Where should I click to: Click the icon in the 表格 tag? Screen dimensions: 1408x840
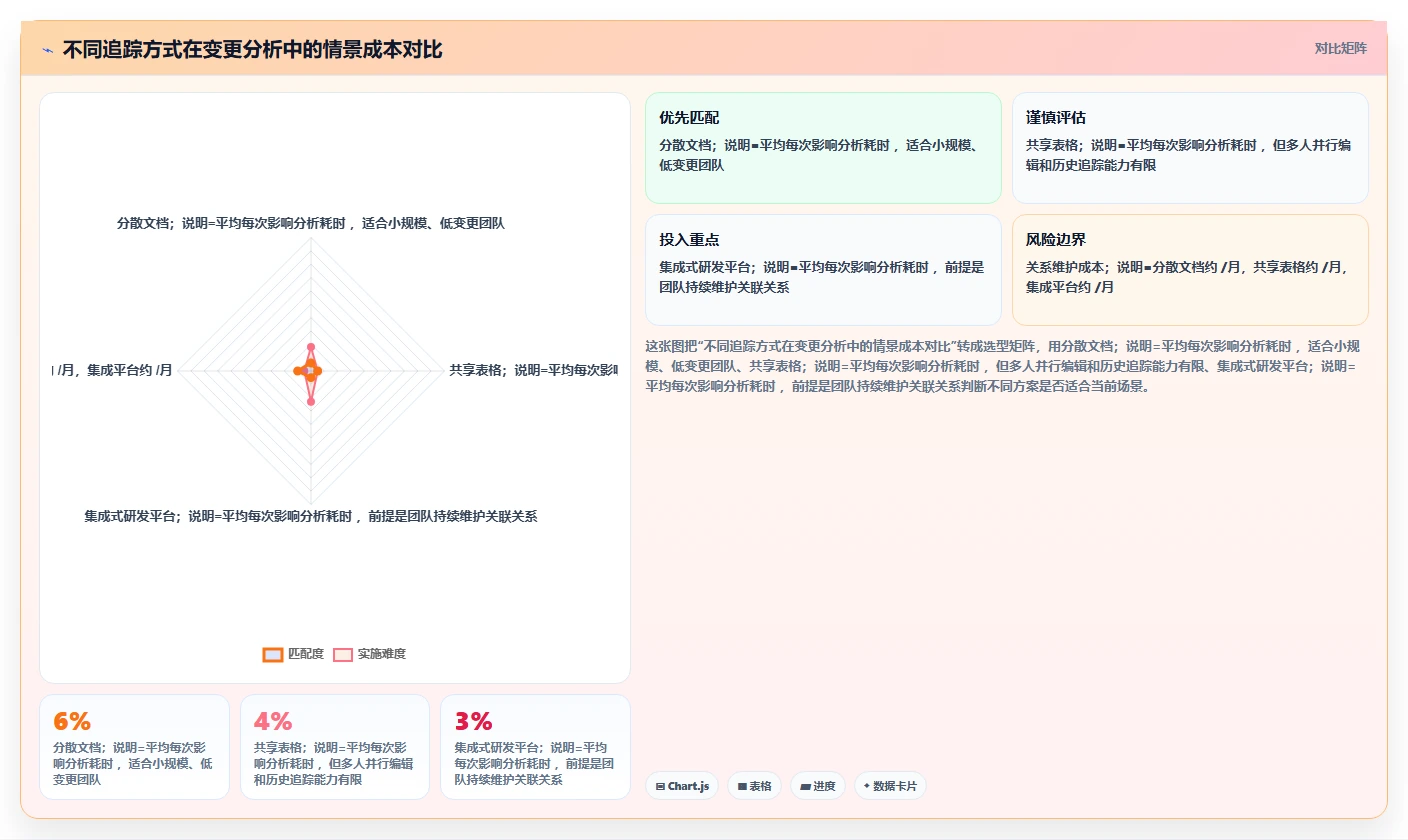coord(742,787)
